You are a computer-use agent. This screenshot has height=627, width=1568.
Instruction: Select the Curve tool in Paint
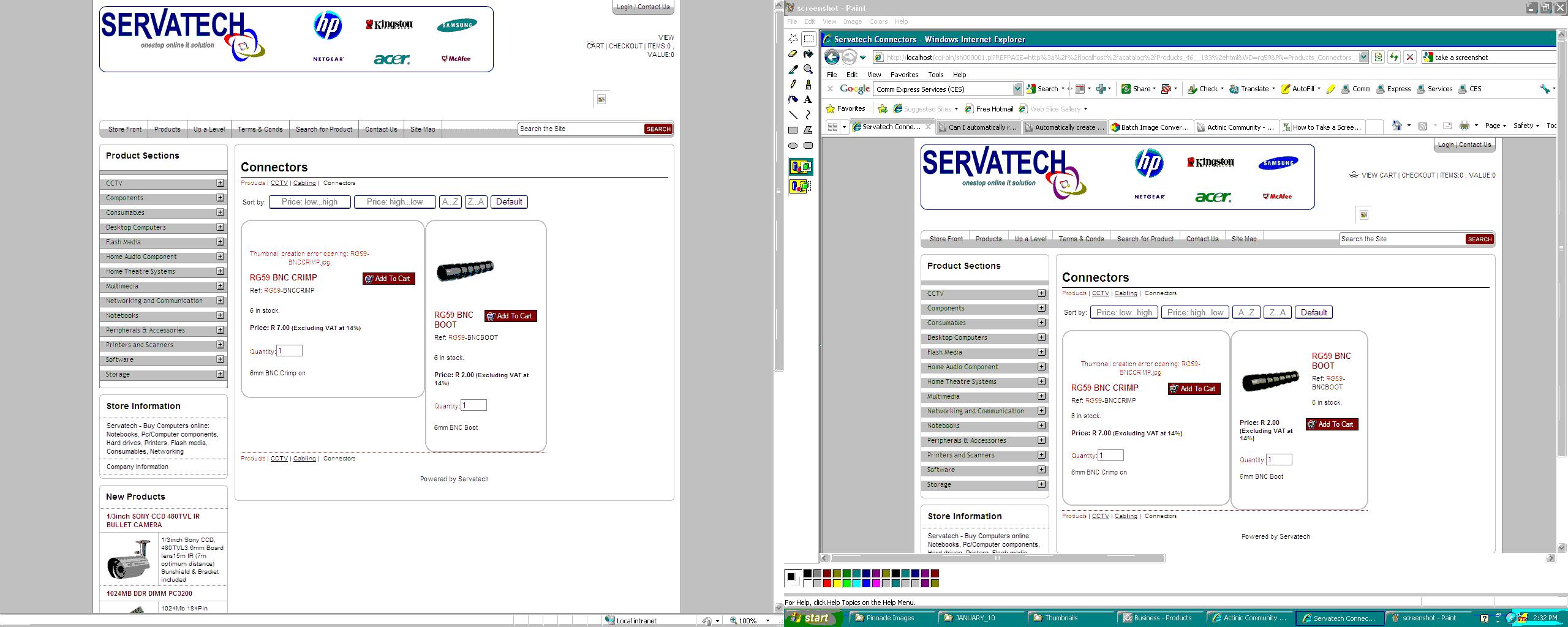click(809, 115)
